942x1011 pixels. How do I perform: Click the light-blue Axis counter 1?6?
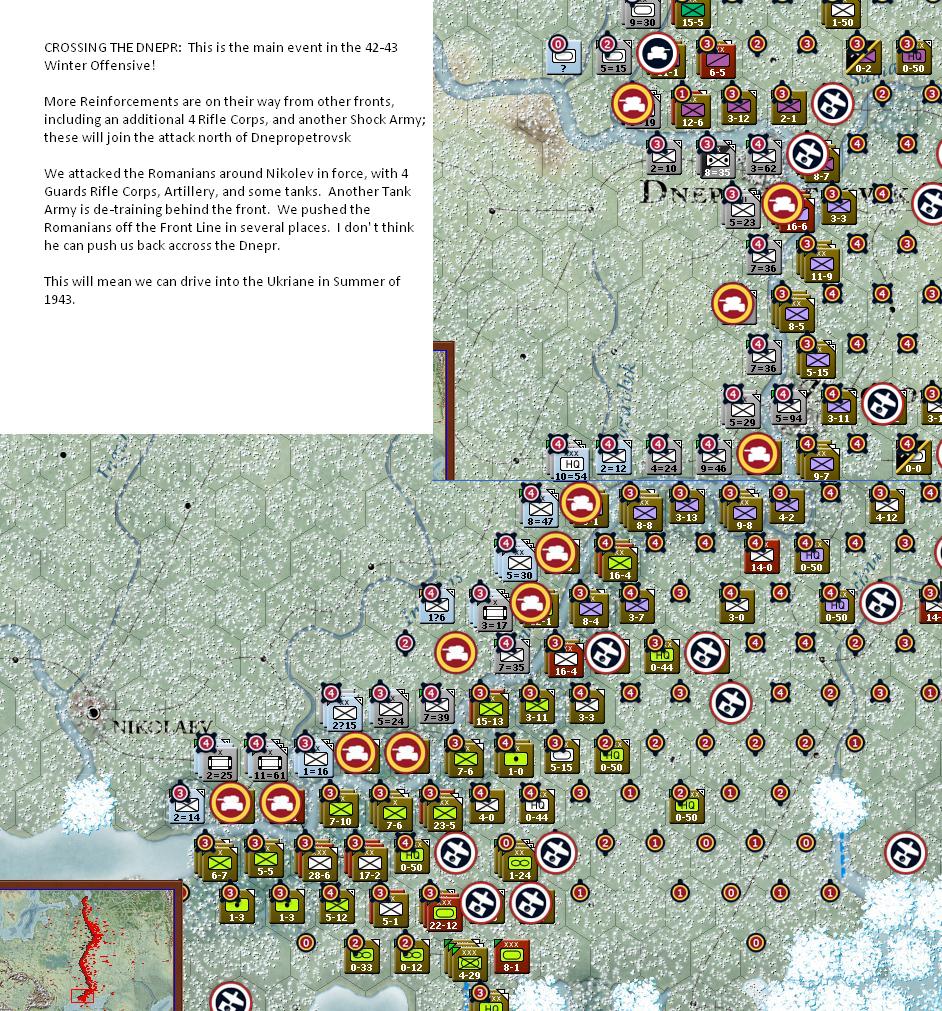(437, 607)
